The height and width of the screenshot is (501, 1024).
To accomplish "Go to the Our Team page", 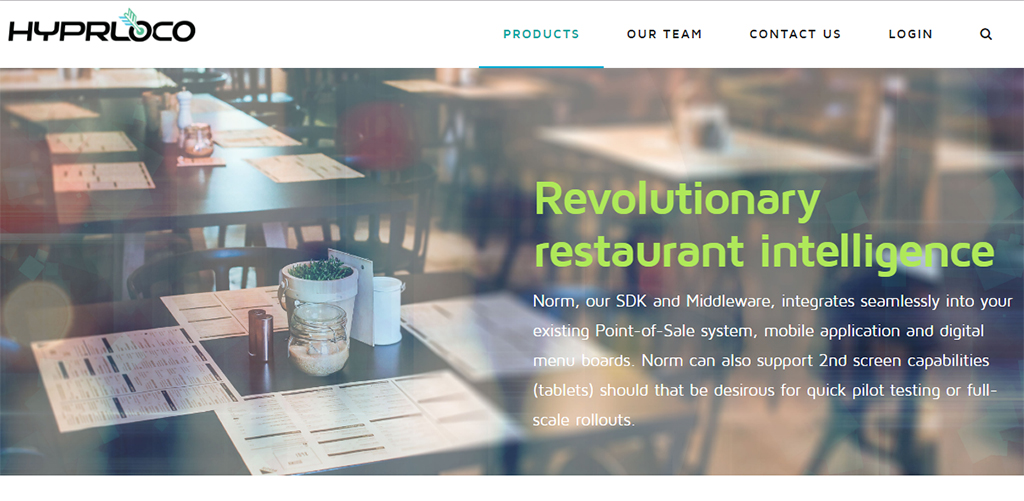I will click(x=664, y=34).
